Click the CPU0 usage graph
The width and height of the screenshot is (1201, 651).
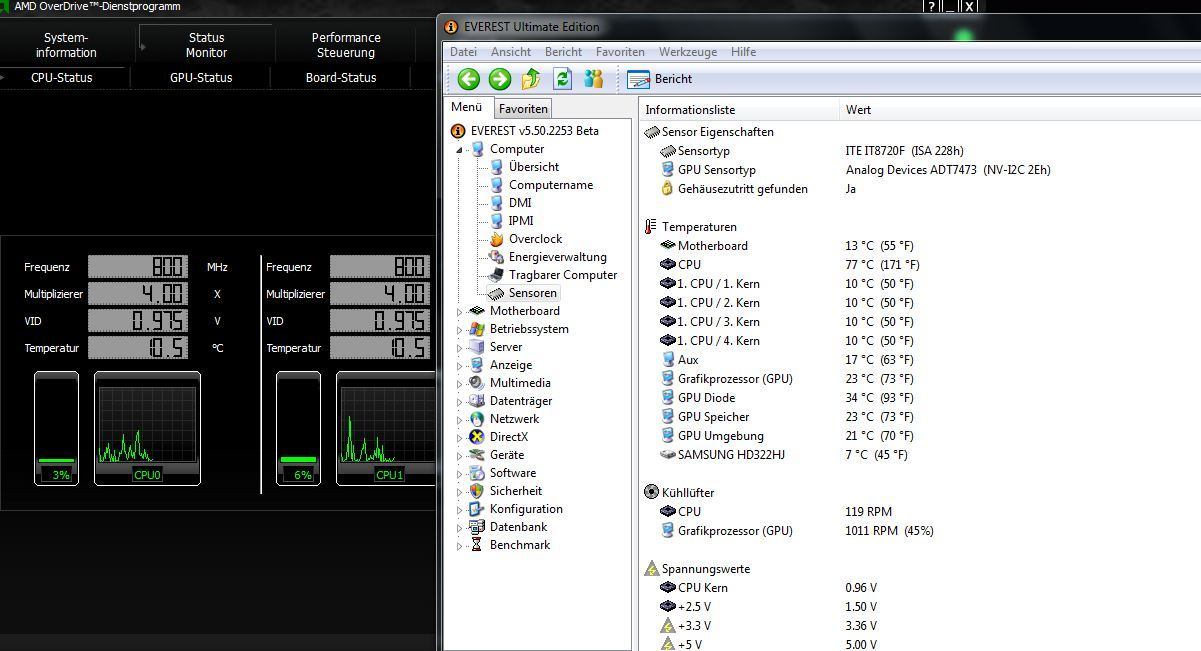[147, 428]
